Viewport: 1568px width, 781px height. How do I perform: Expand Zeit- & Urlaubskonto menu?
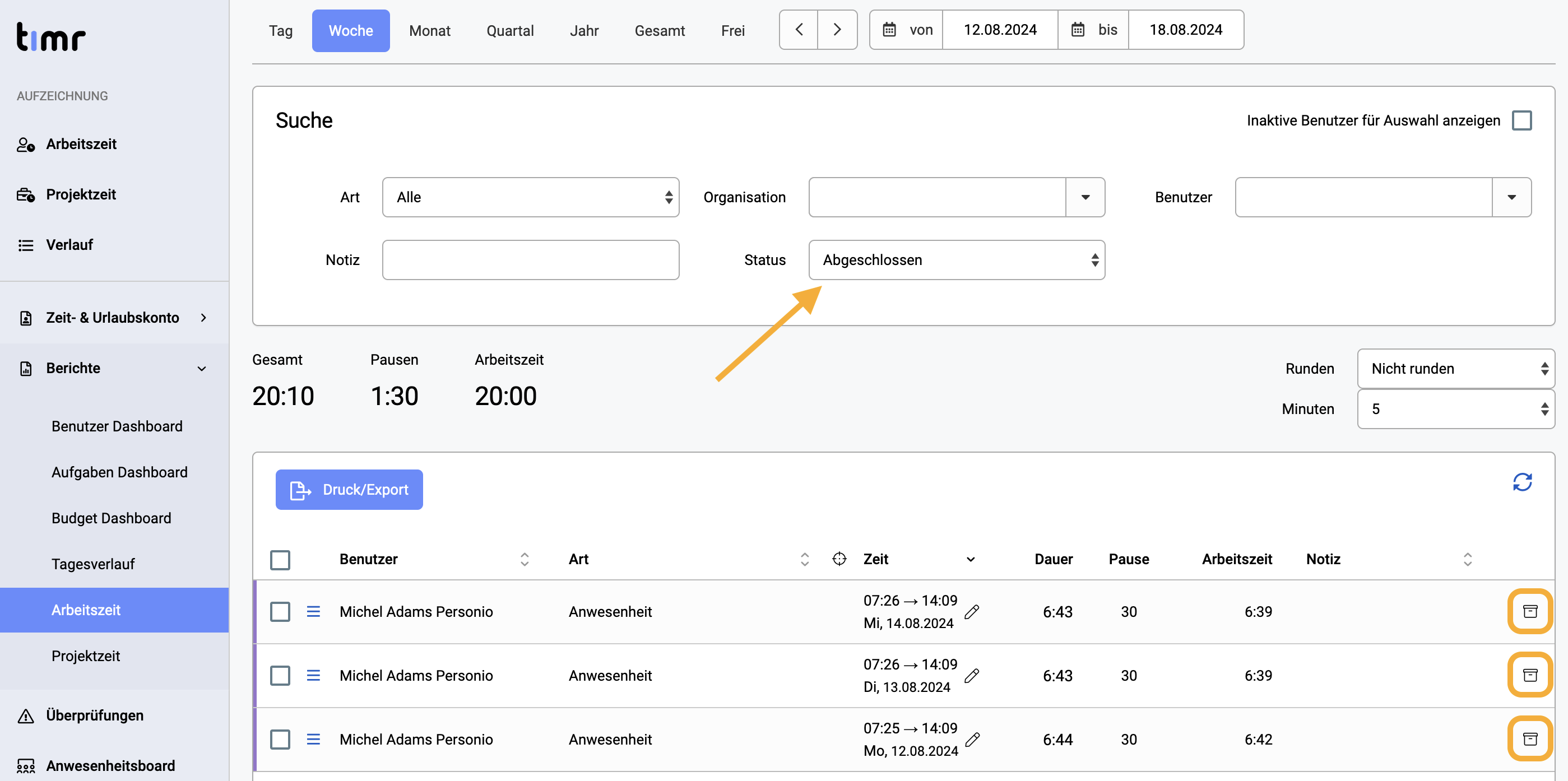click(x=114, y=318)
